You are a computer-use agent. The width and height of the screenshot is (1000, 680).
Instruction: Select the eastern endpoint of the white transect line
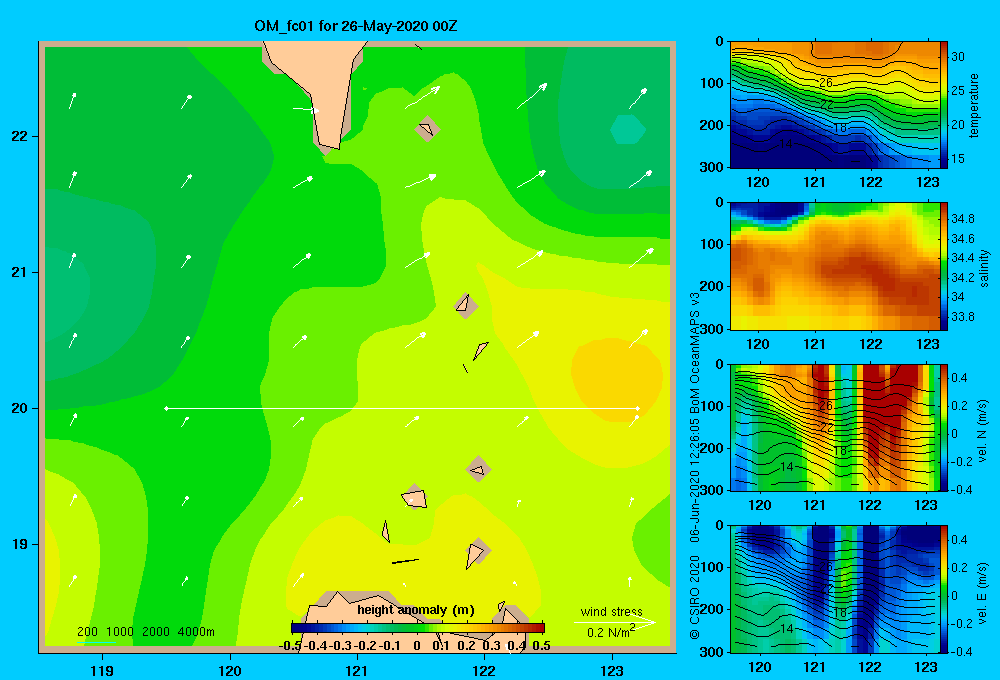[x=638, y=408]
